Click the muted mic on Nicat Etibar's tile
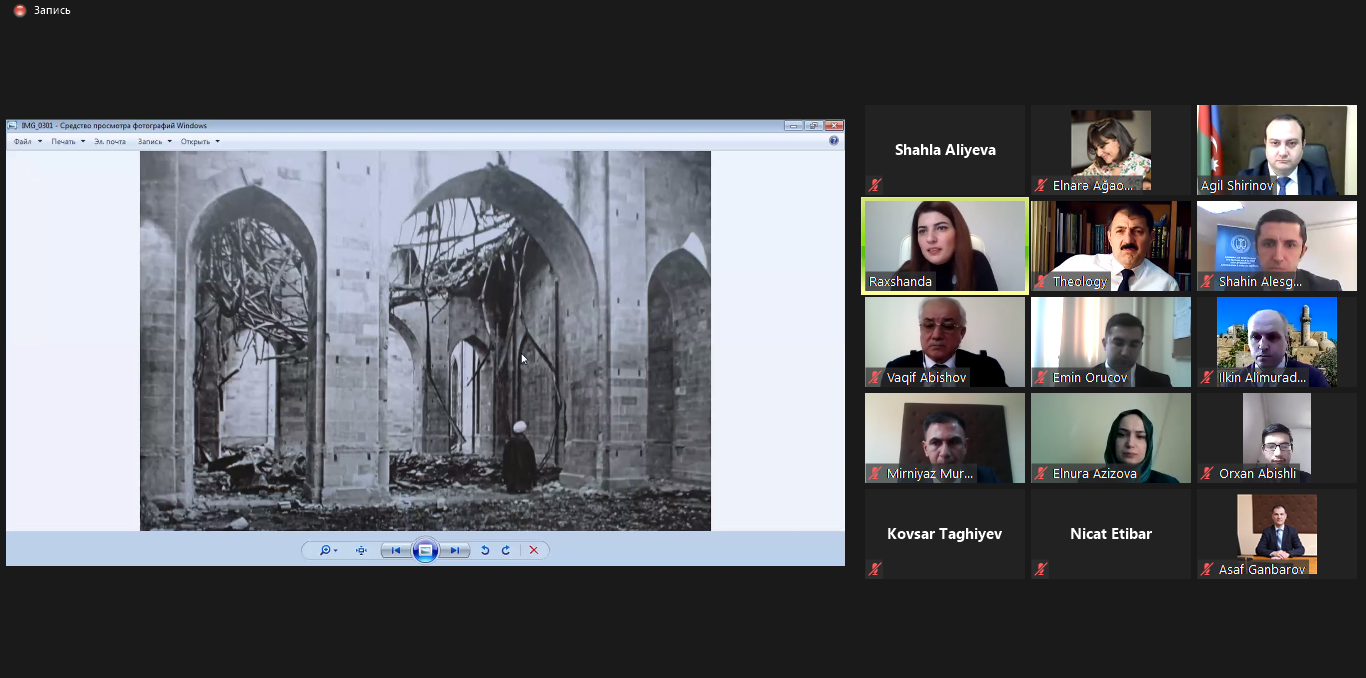The width and height of the screenshot is (1366, 678). point(1041,569)
